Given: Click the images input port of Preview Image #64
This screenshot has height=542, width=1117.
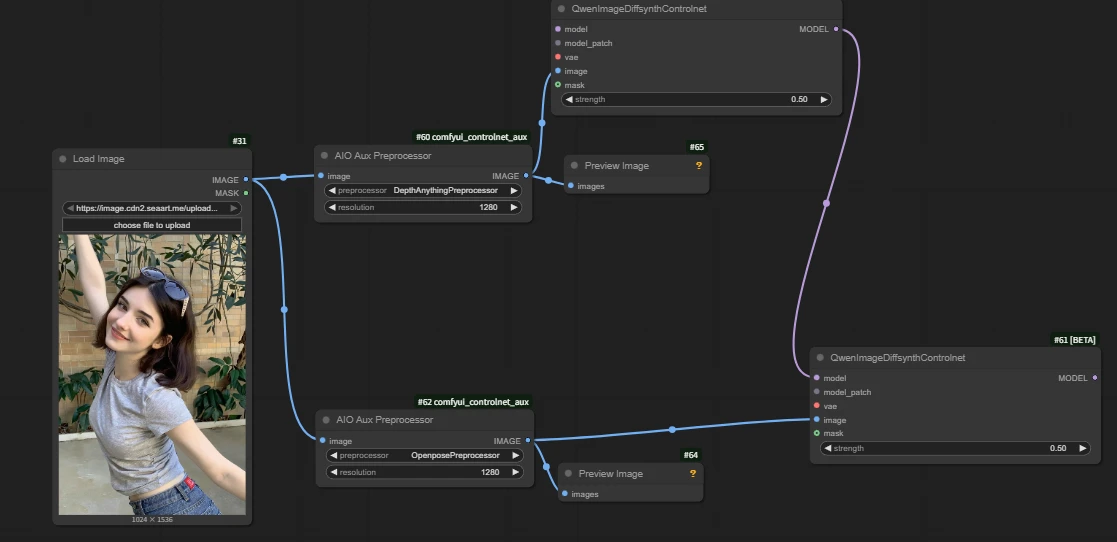Looking at the screenshot, I should tap(565, 494).
